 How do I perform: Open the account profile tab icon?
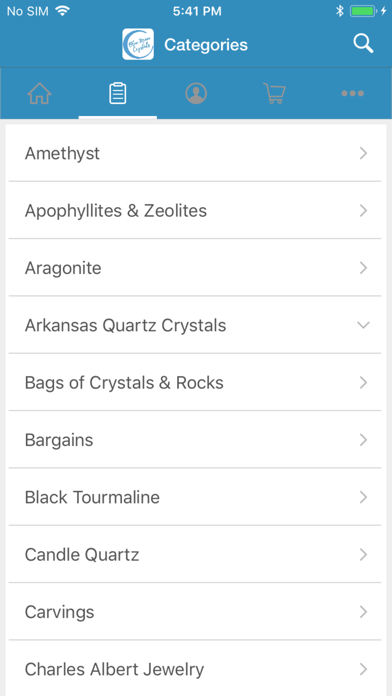[196, 94]
